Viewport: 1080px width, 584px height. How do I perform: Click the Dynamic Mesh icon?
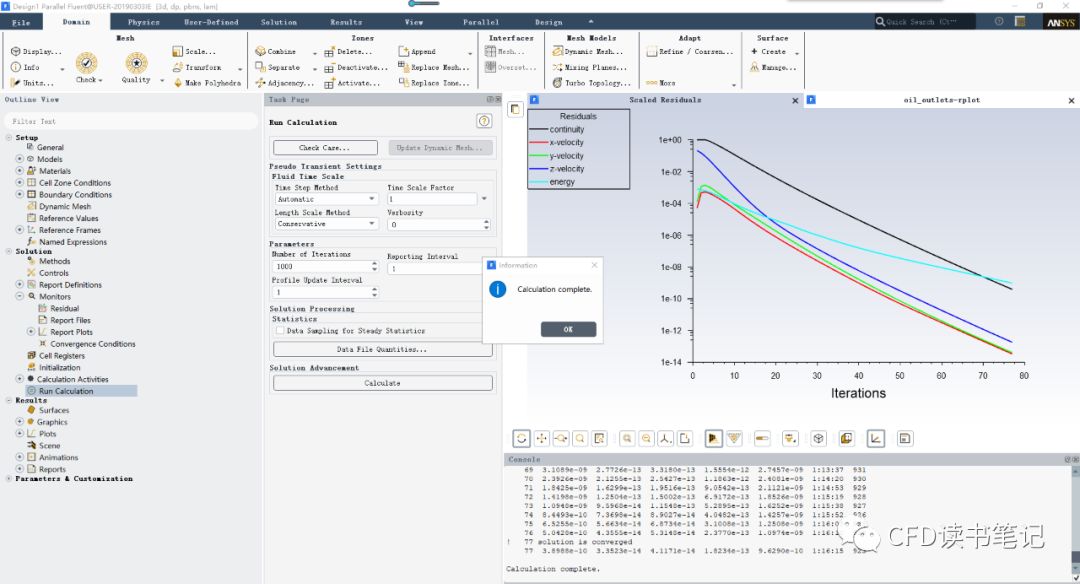[558, 52]
